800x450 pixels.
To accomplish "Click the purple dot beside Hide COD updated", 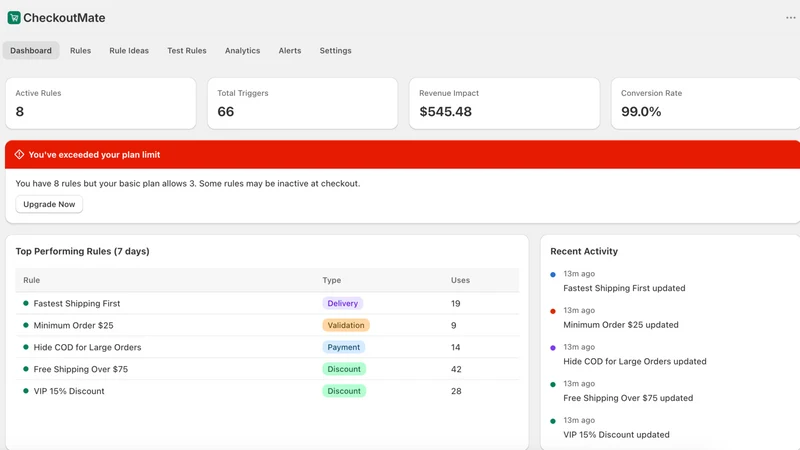I will (553, 348).
